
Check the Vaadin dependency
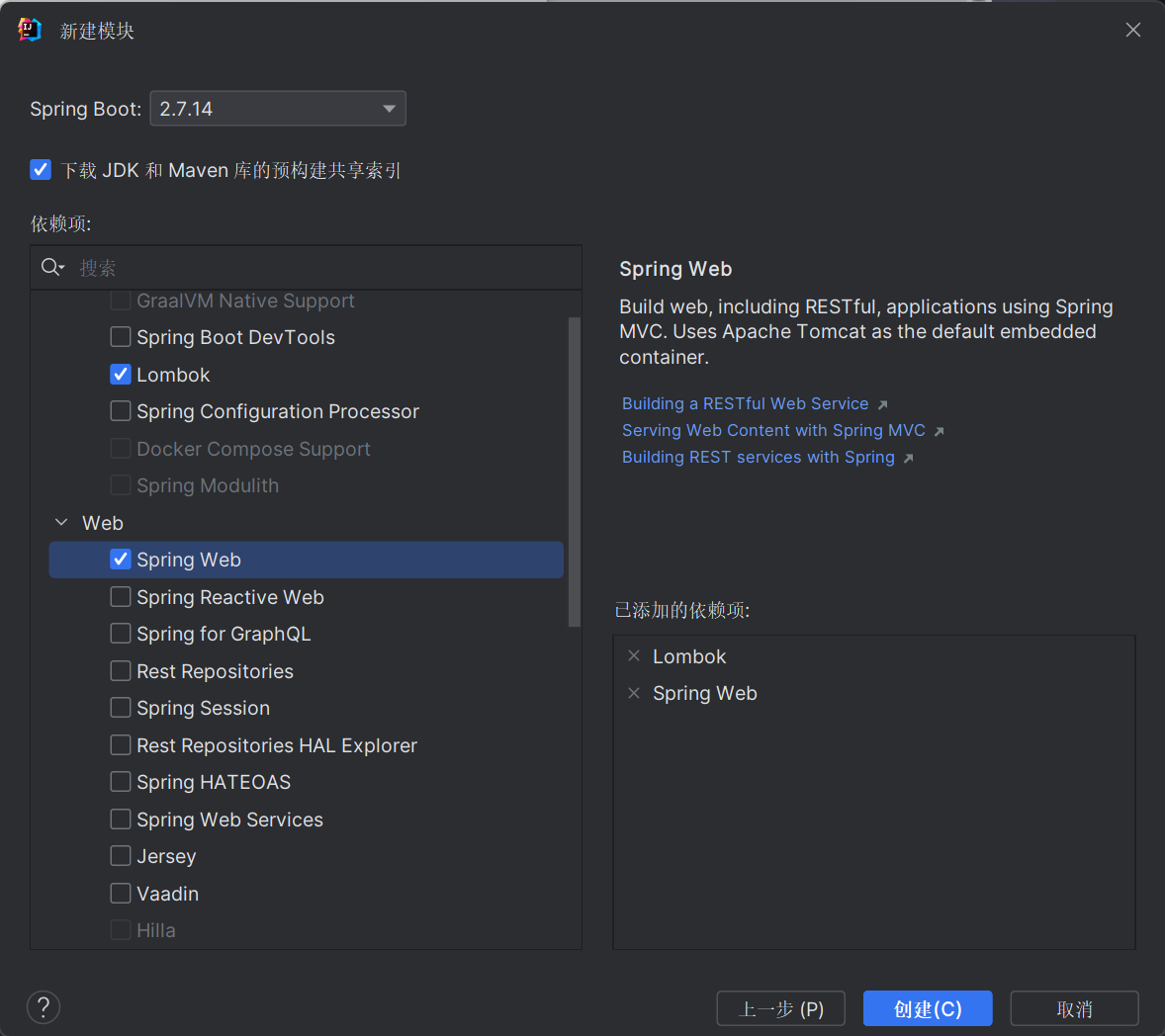point(121,893)
